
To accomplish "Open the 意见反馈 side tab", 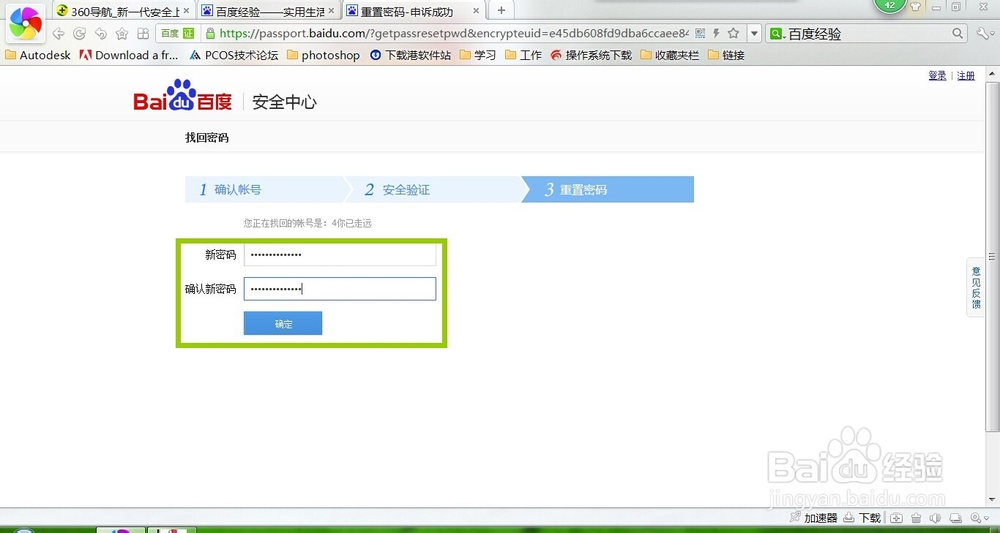I will tap(976, 288).
